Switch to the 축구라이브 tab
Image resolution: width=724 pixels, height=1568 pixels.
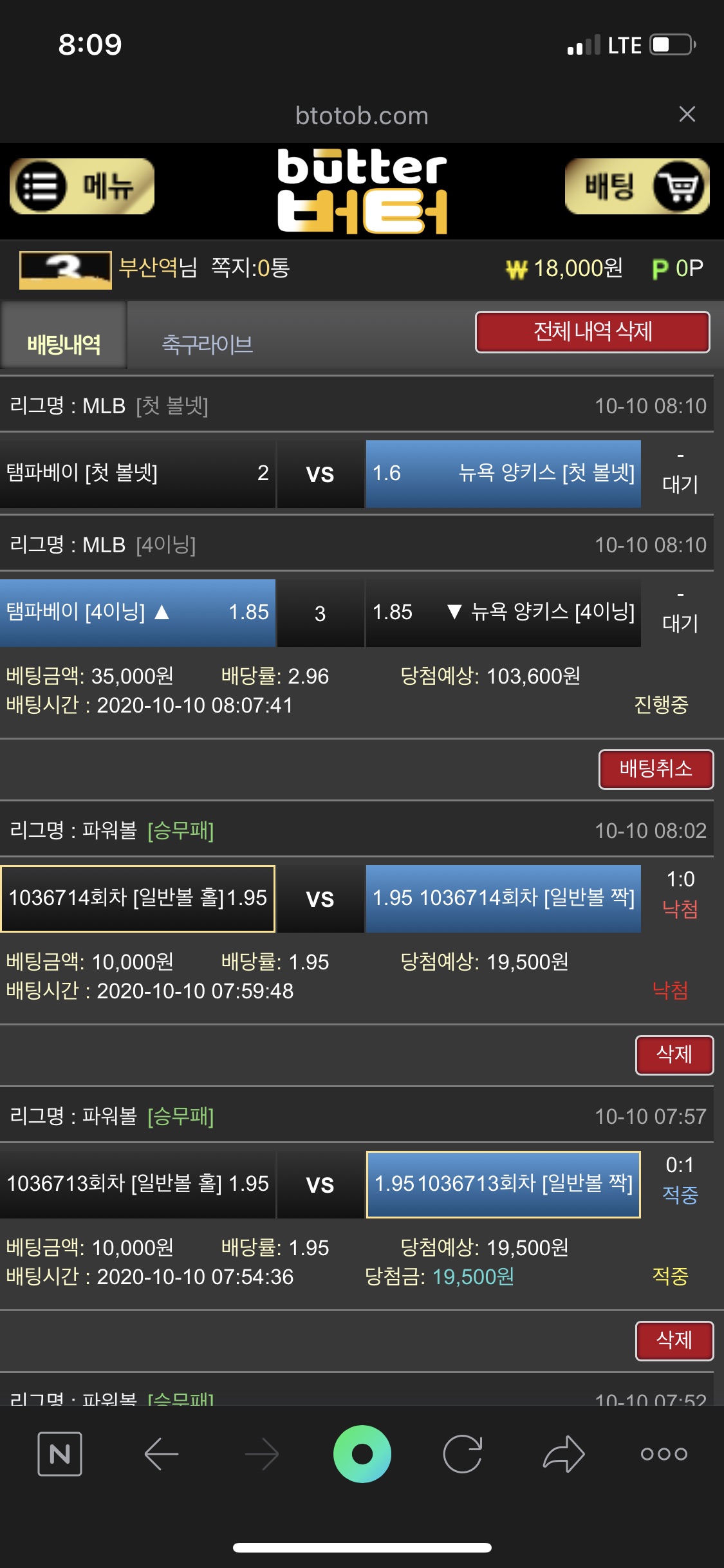207,344
